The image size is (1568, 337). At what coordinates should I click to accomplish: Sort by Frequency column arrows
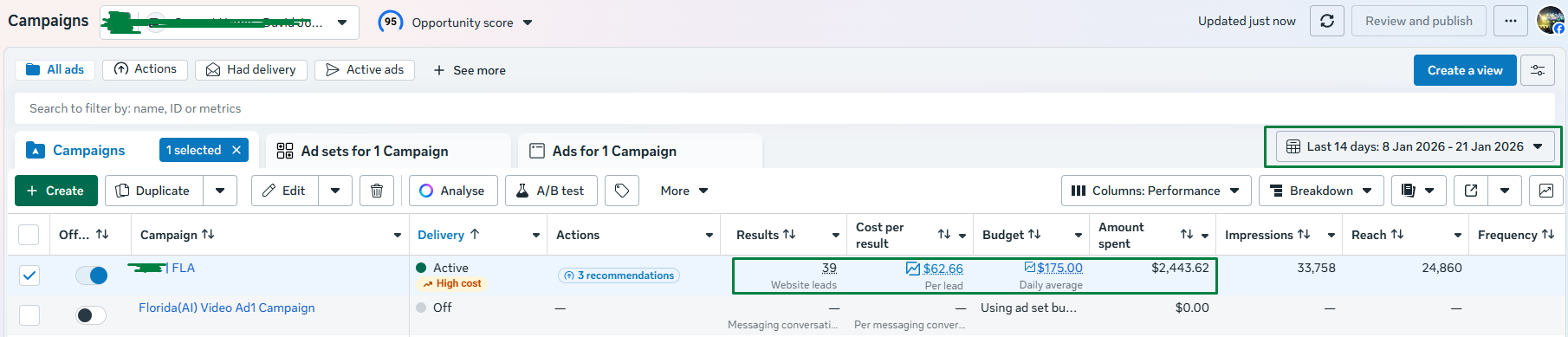point(1548,235)
